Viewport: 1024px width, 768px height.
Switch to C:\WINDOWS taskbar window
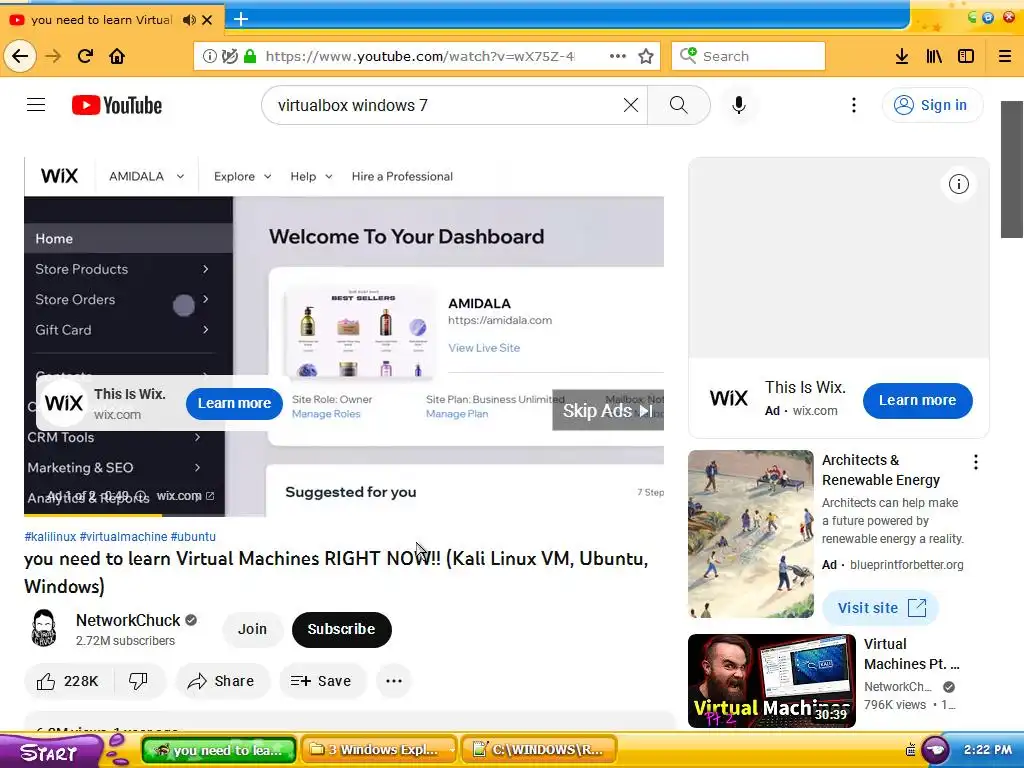coord(539,750)
